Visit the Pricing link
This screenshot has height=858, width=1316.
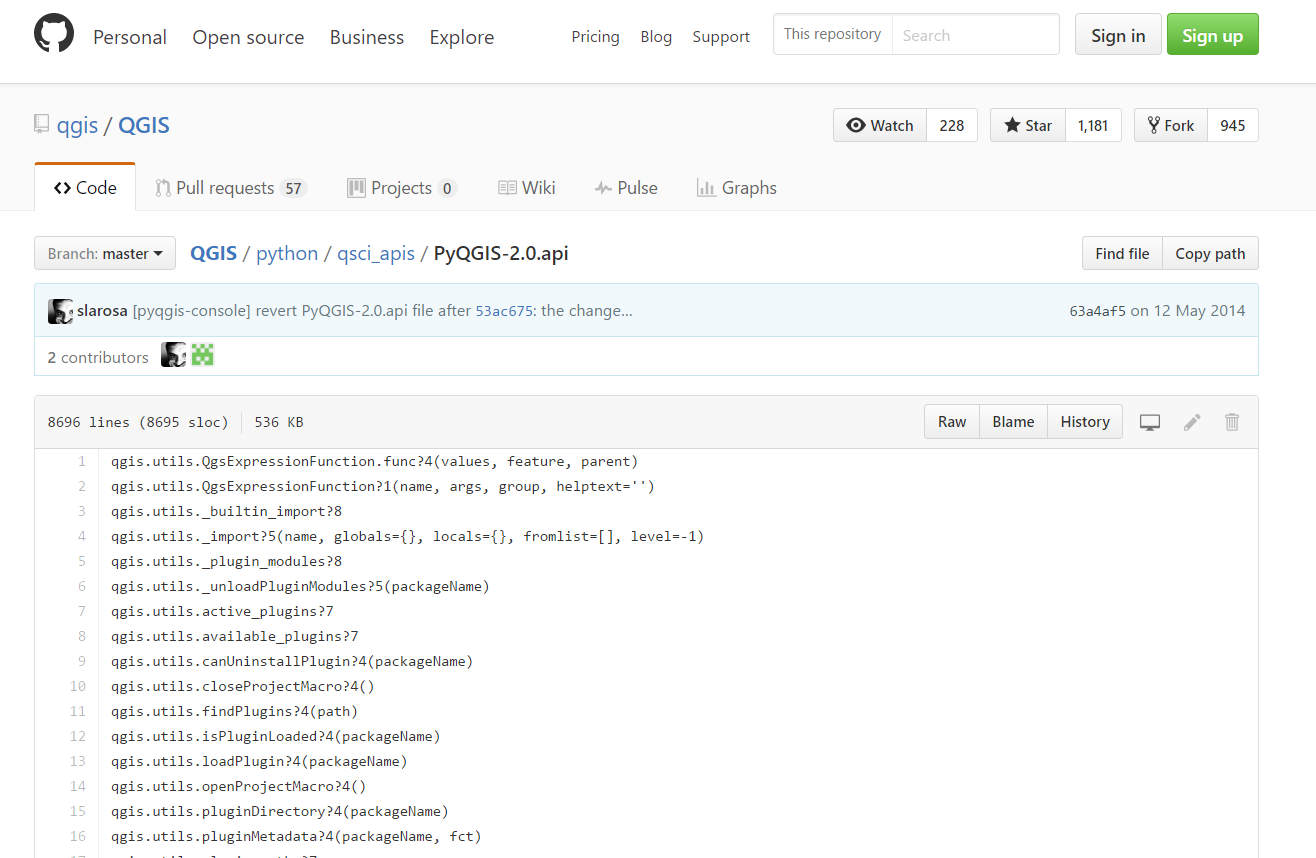(596, 37)
